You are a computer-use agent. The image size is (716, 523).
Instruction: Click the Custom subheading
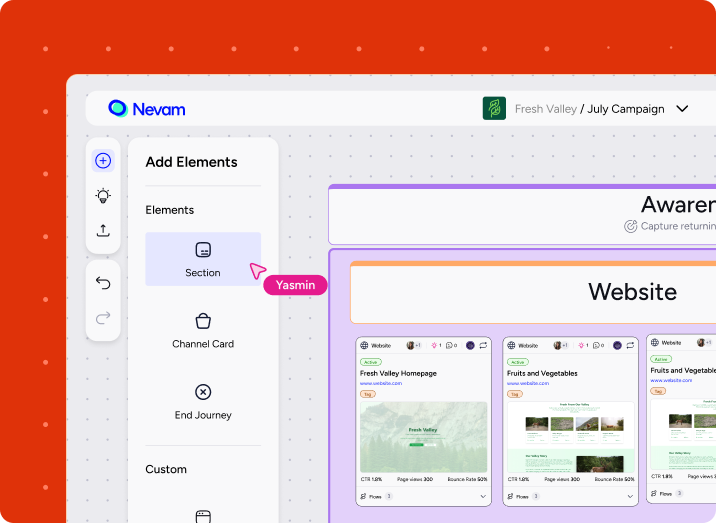click(166, 469)
